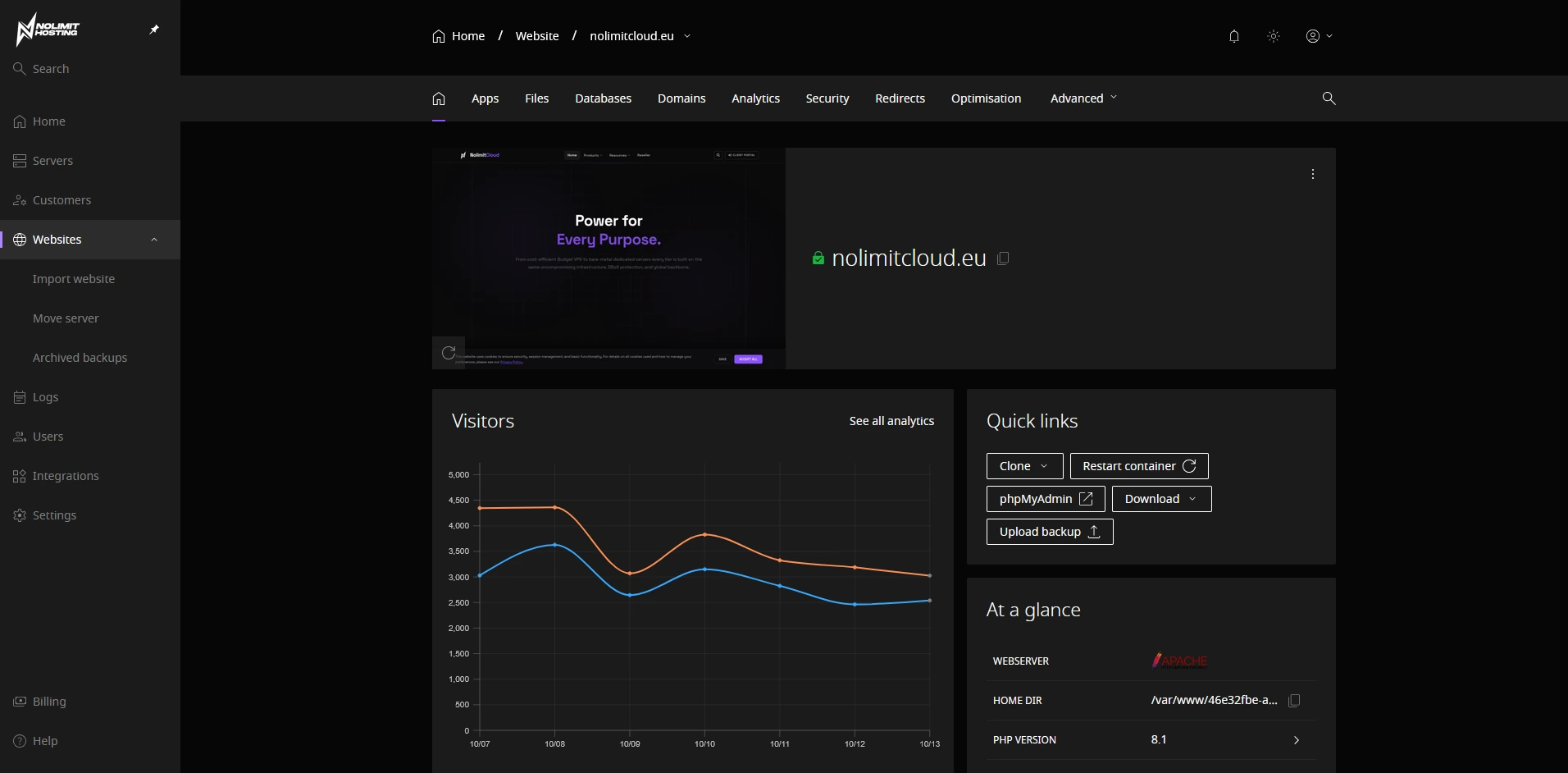Open the Clone dropdown button
Image resolution: width=1568 pixels, height=773 pixels.
(1024, 466)
